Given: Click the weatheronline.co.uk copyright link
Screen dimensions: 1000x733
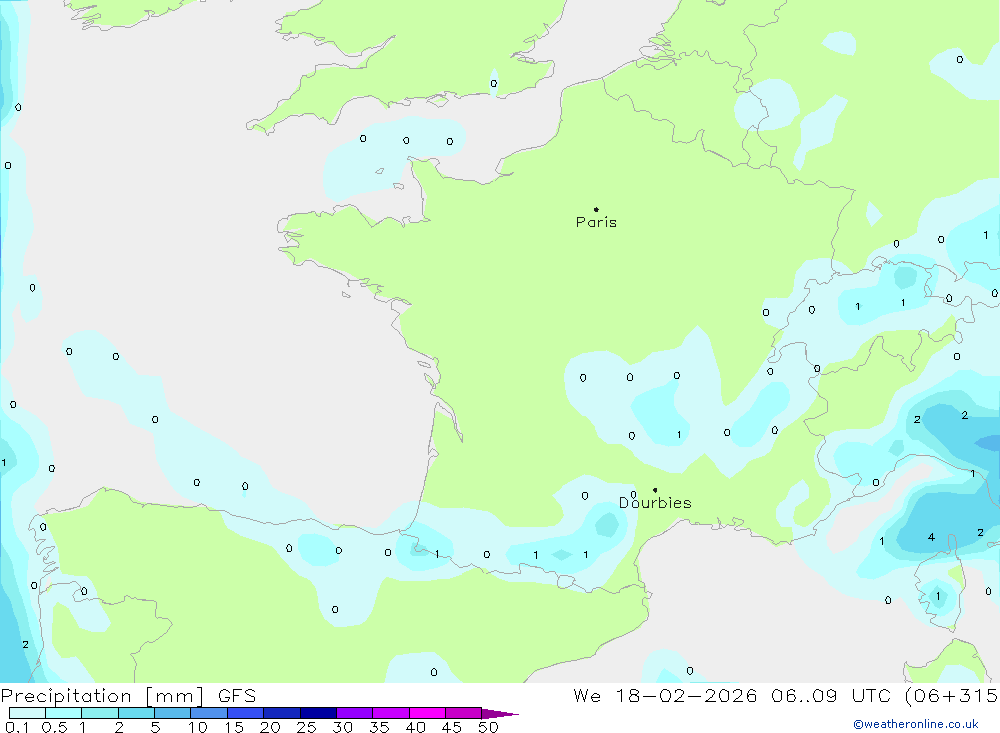Looking at the screenshot, I should pos(916,724).
